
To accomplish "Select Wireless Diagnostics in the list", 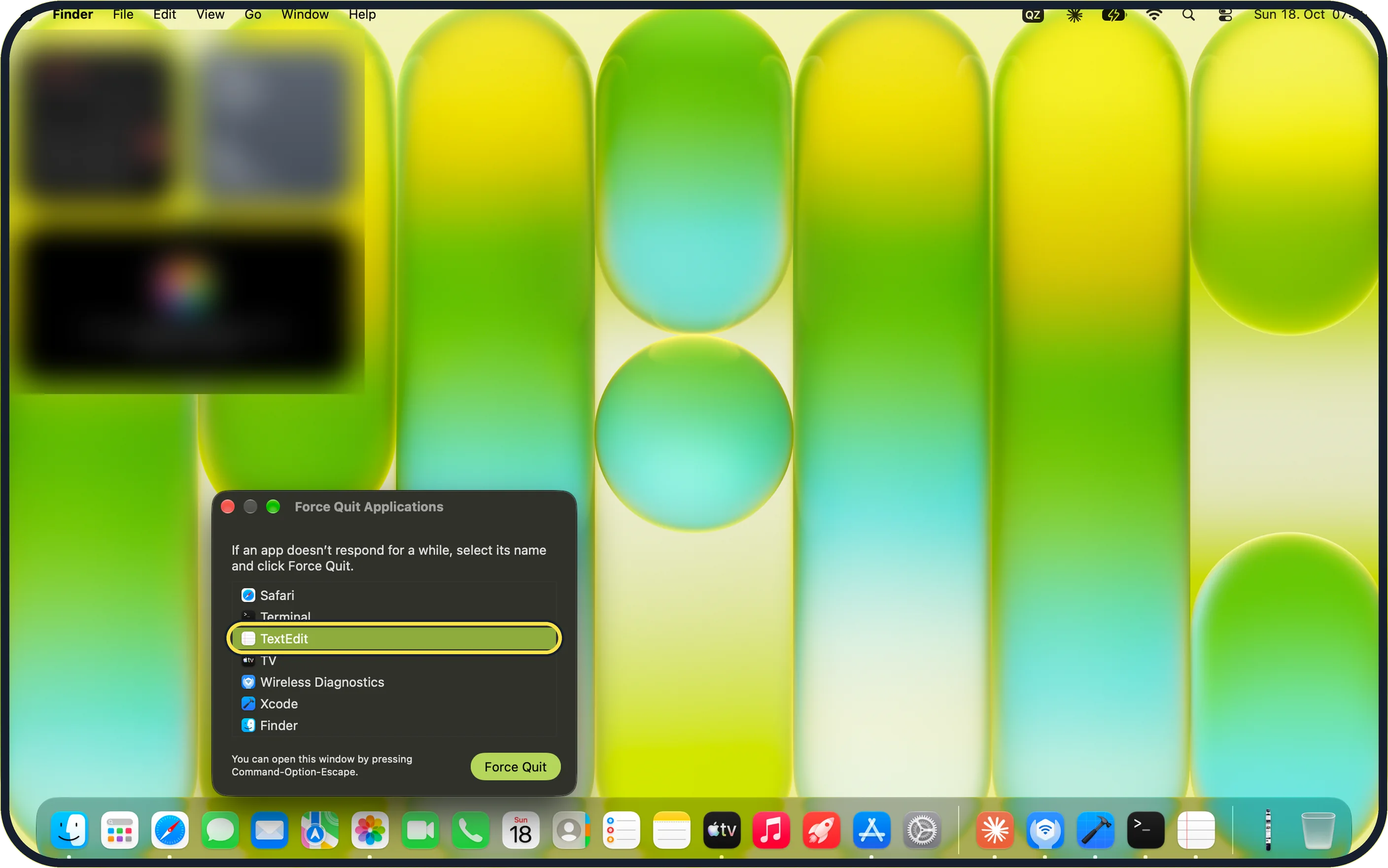I will [x=394, y=682].
